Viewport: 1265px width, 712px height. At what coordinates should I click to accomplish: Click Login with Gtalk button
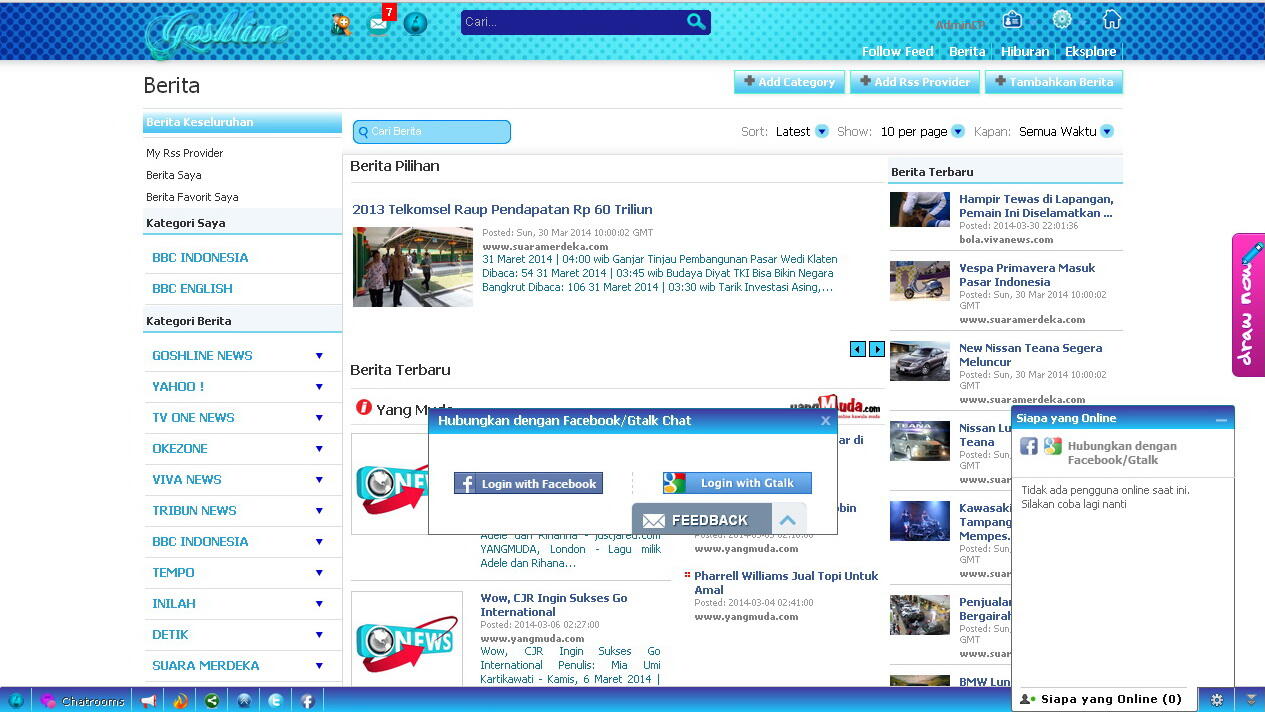click(737, 483)
